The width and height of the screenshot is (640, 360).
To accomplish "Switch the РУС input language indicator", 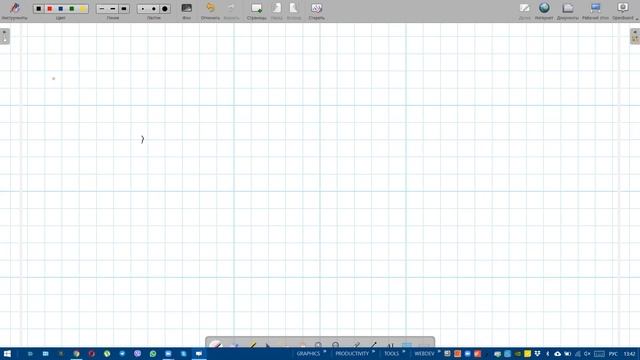I will coord(613,353).
